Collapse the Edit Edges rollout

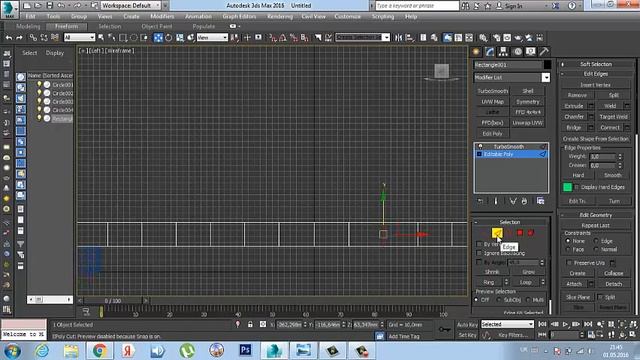coord(596,74)
